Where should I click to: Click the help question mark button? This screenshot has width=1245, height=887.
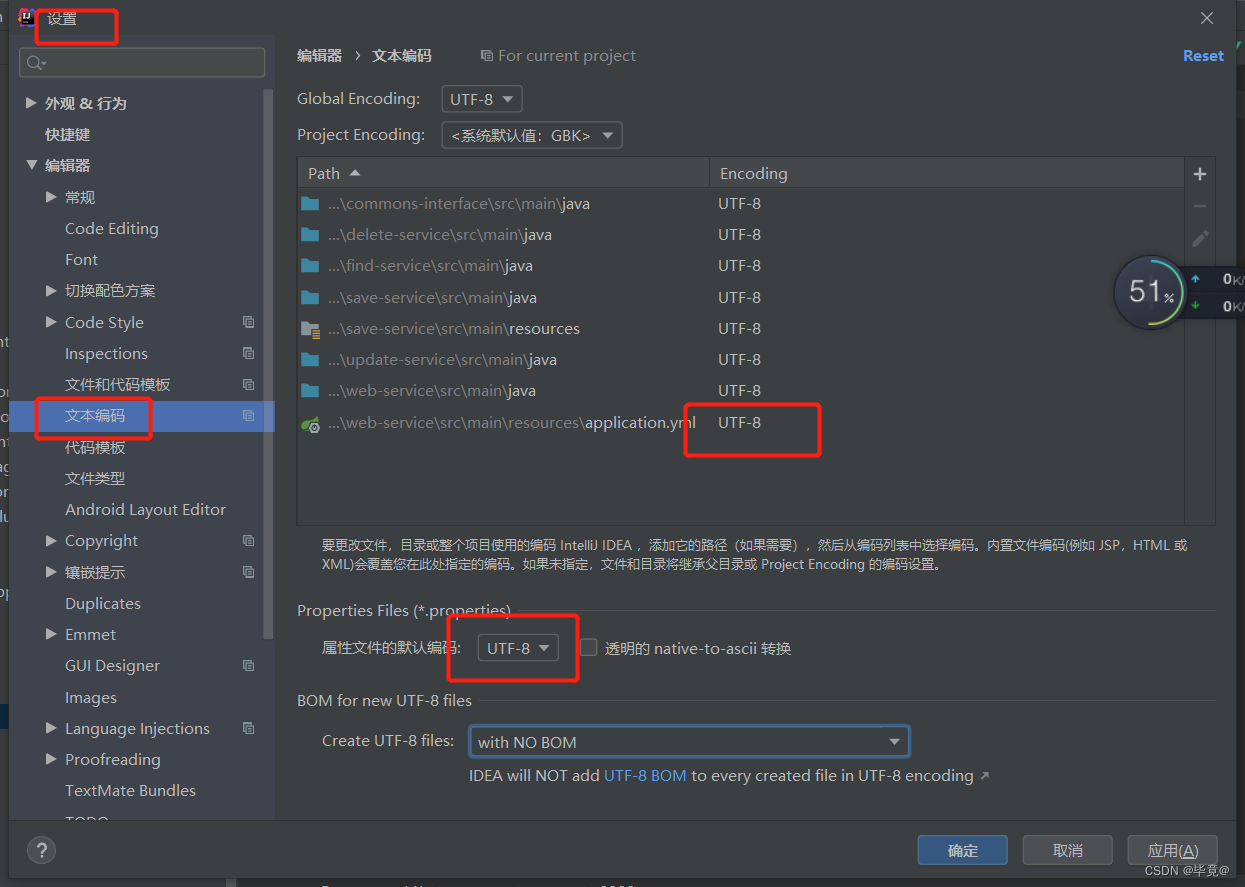tap(41, 850)
